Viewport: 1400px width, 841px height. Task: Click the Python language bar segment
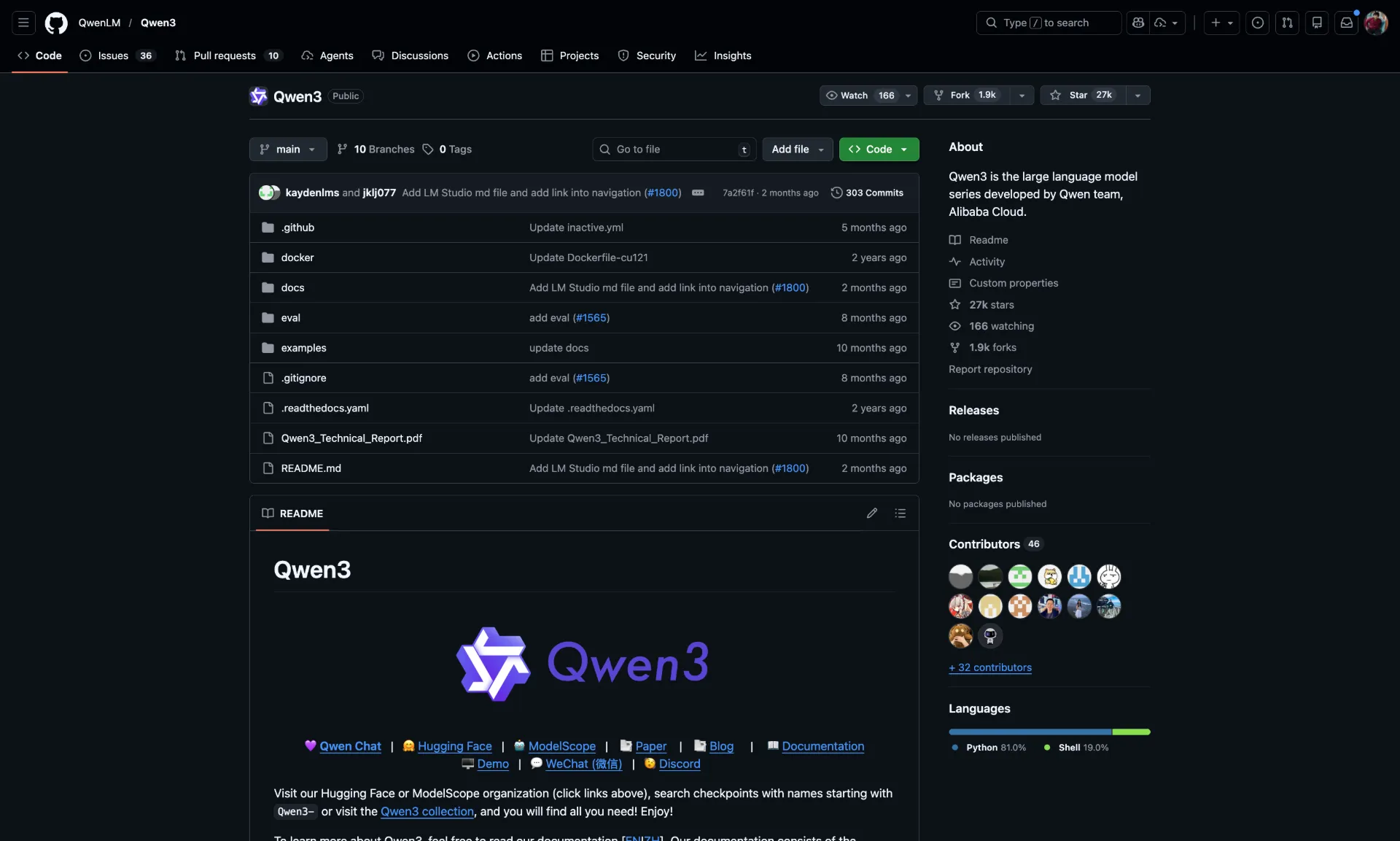pyautogui.click(x=1029, y=732)
